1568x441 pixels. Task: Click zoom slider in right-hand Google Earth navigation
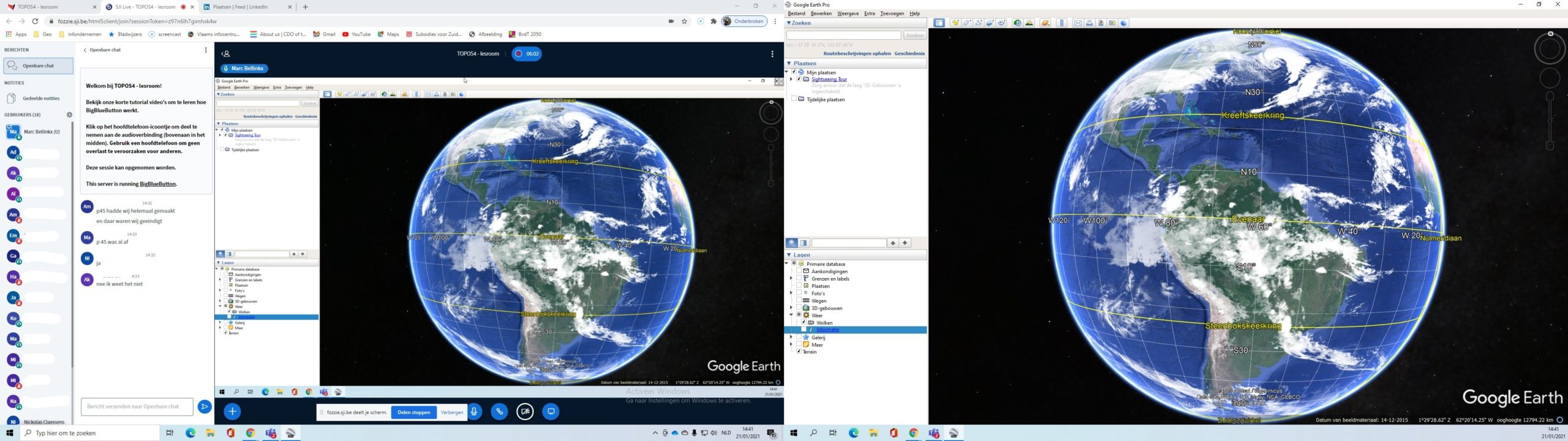[1550, 119]
